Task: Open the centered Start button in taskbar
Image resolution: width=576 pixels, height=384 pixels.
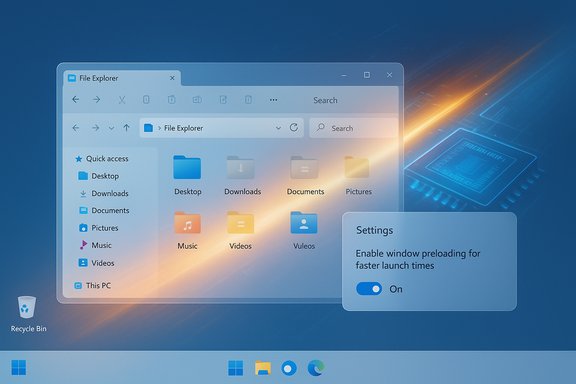Action: [x=235, y=368]
